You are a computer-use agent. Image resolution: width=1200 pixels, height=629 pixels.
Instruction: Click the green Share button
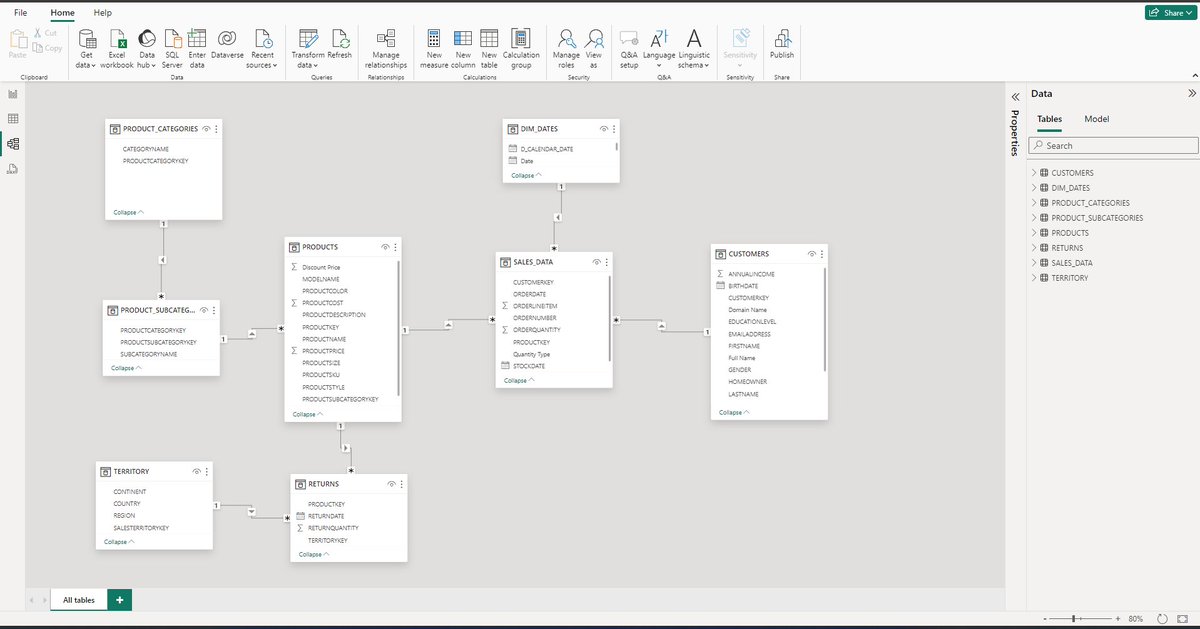click(x=1170, y=12)
